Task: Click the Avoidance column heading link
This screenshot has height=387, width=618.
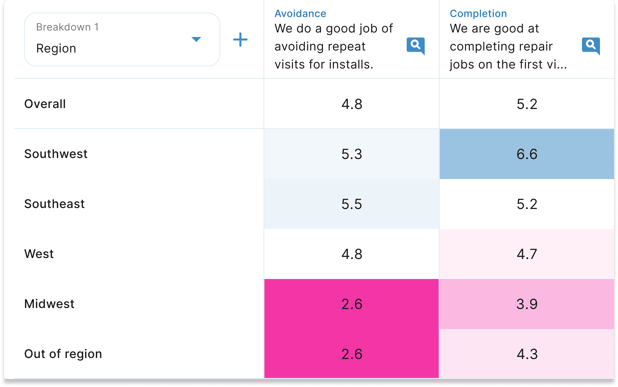Action: [x=300, y=13]
